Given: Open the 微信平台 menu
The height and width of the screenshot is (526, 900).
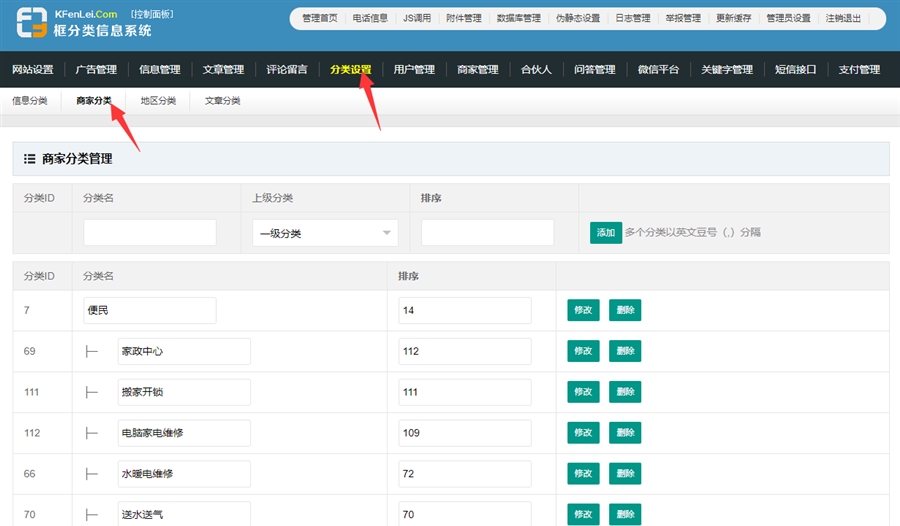Looking at the screenshot, I should (x=658, y=70).
